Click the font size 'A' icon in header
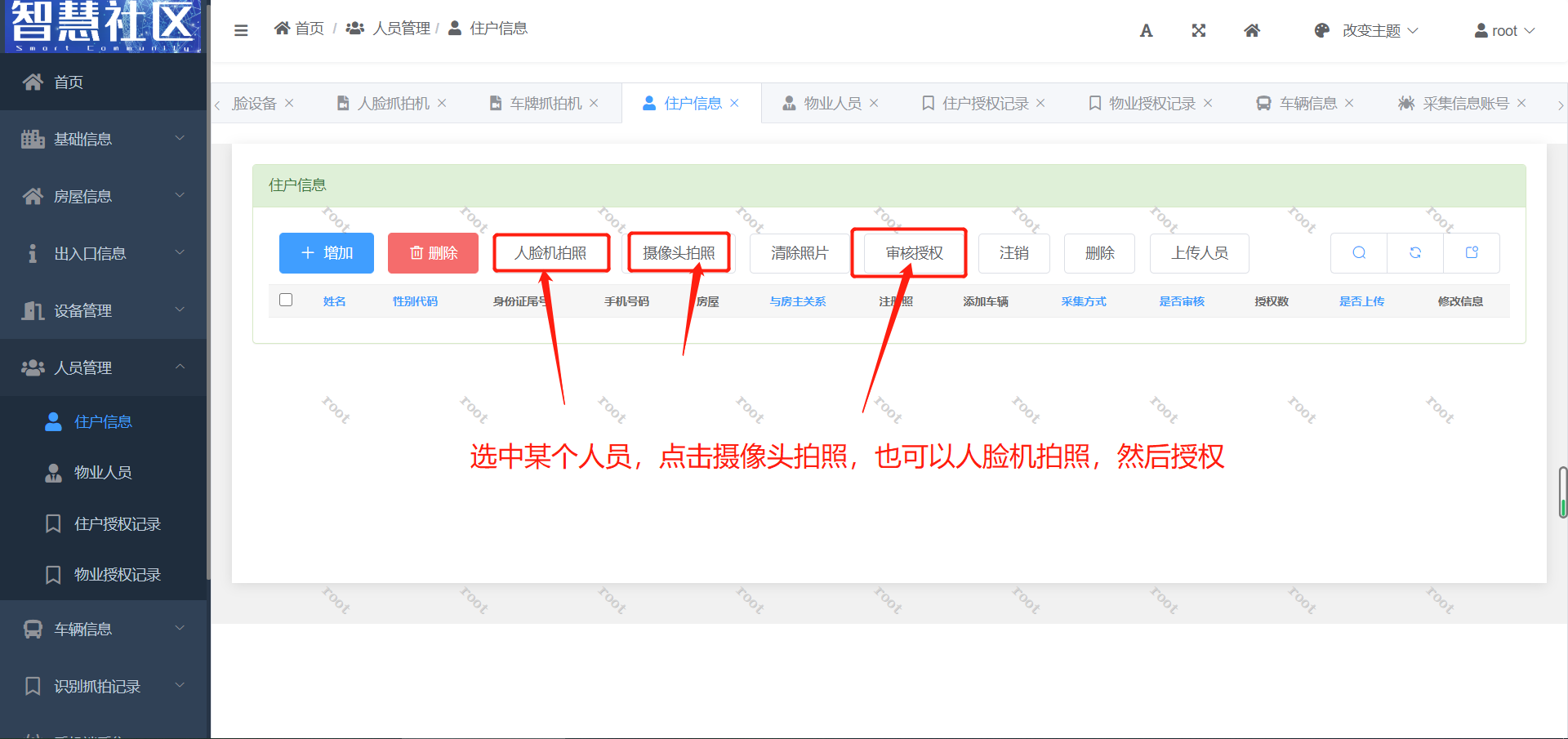The width and height of the screenshot is (1568, 739). (1146, 30)
